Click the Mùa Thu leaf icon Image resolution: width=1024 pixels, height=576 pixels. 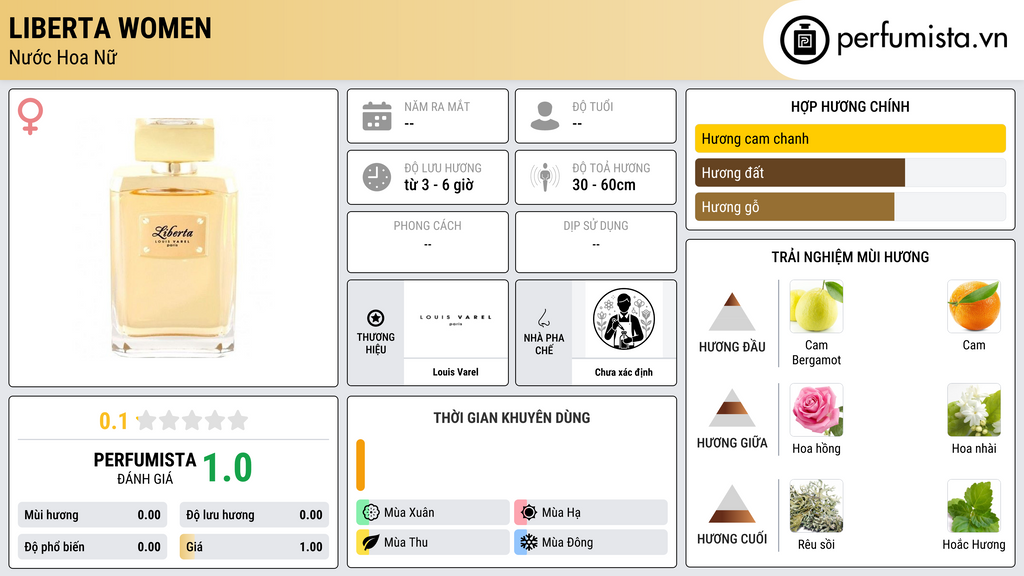(371, 542)
